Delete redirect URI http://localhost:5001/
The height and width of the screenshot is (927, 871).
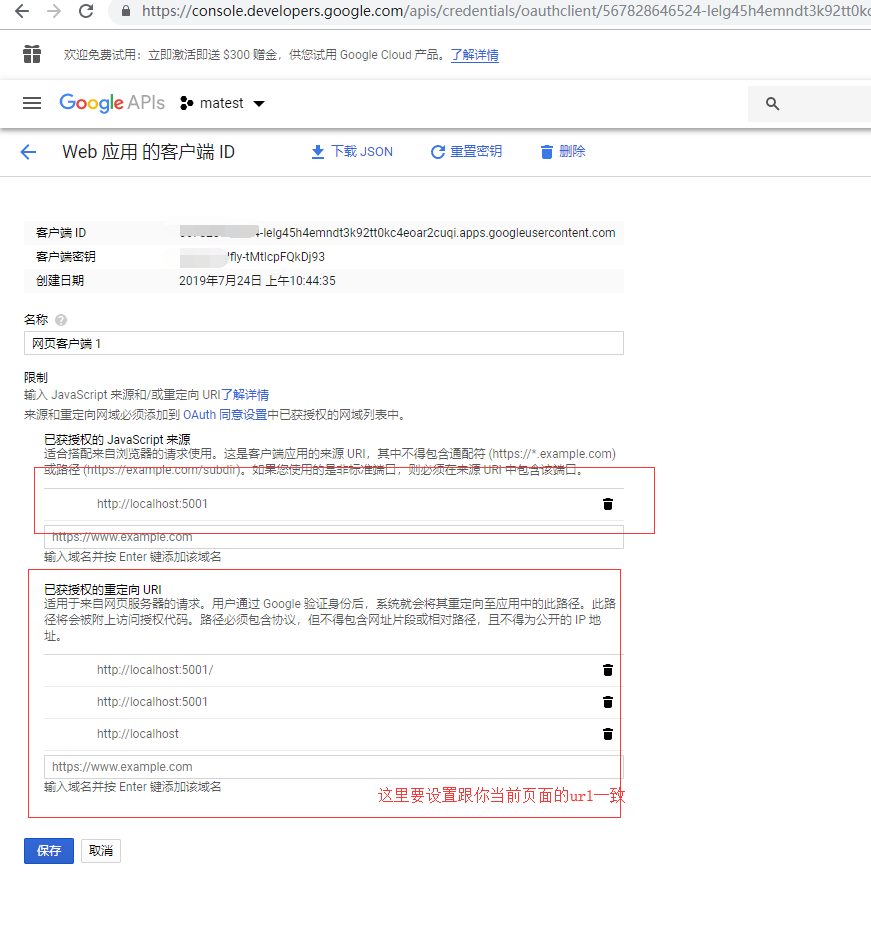click(x=608, y=670)
